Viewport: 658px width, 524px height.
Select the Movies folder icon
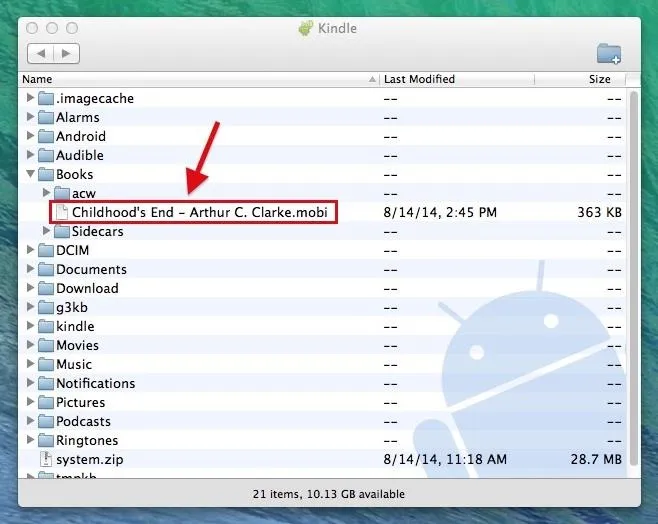pyautogui.click(x=46, y=346)
